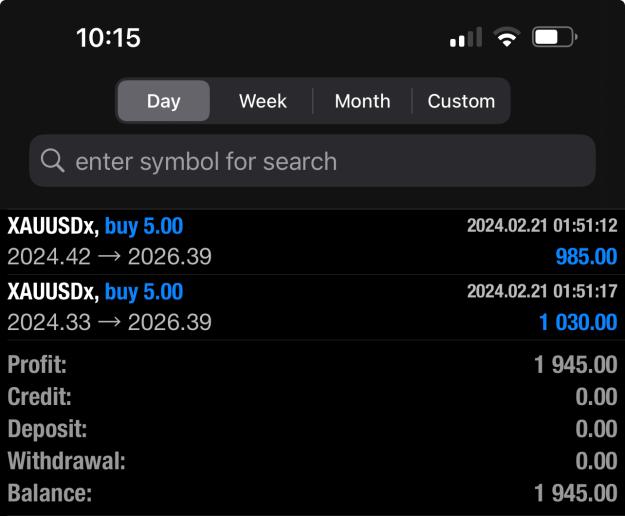Open the XAUUSDx trade closed at 01:51:12
The height and width of the screenshot is (516, 625).
pos(312,241)
